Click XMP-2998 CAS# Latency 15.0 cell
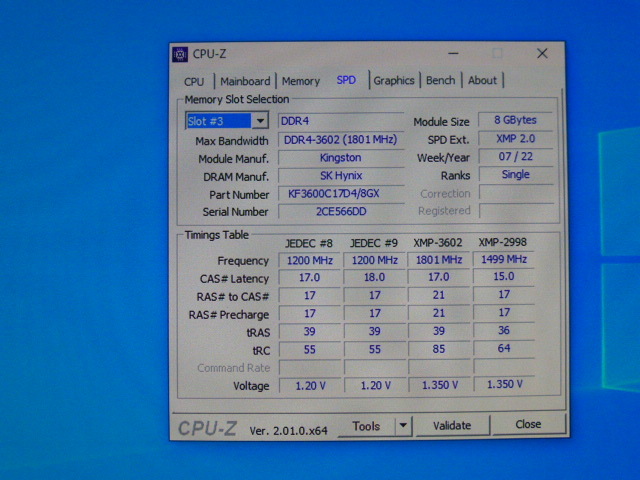The image size is (640, 480). [504, 277]
